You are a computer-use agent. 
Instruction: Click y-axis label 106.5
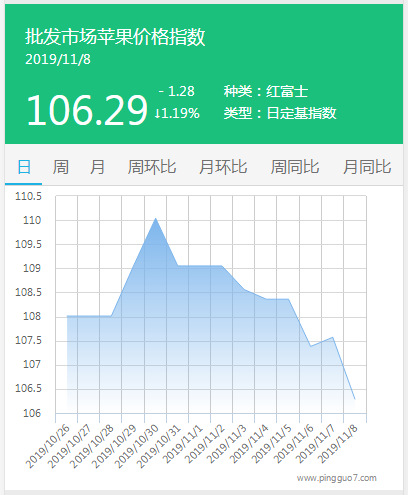(x=28, y=388)
